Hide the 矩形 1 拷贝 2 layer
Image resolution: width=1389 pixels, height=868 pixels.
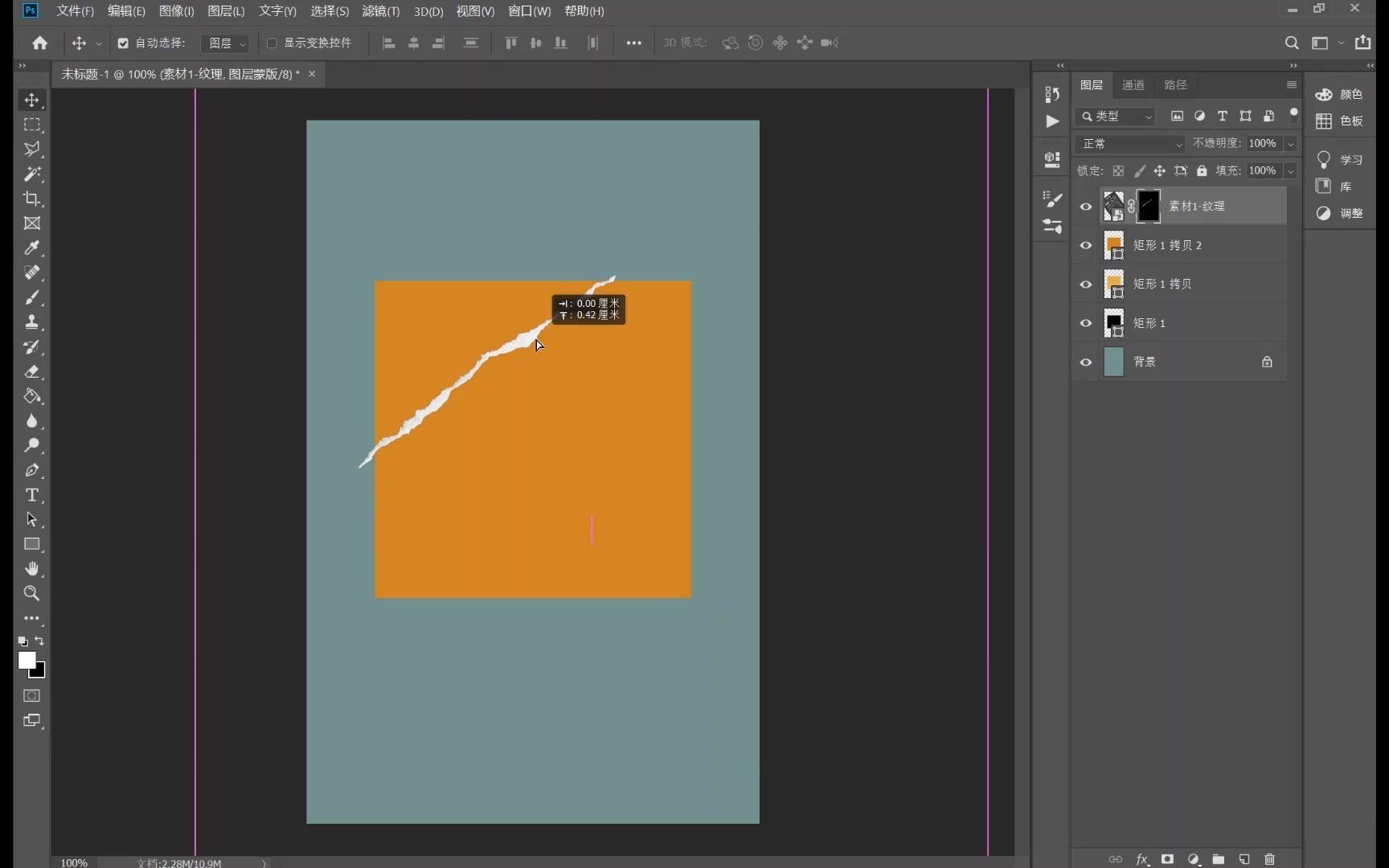point(1086,245)
